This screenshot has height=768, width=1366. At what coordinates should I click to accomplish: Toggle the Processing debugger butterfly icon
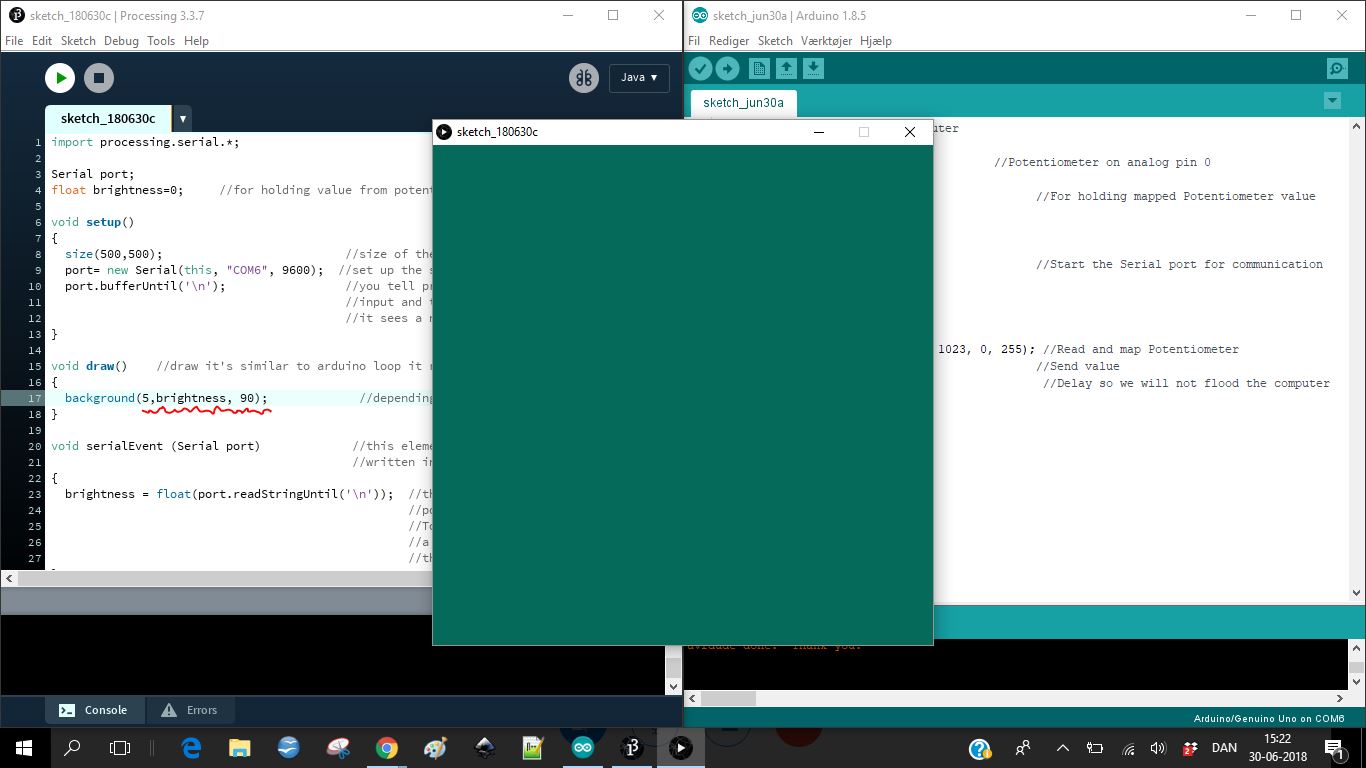tap(584, 78)
